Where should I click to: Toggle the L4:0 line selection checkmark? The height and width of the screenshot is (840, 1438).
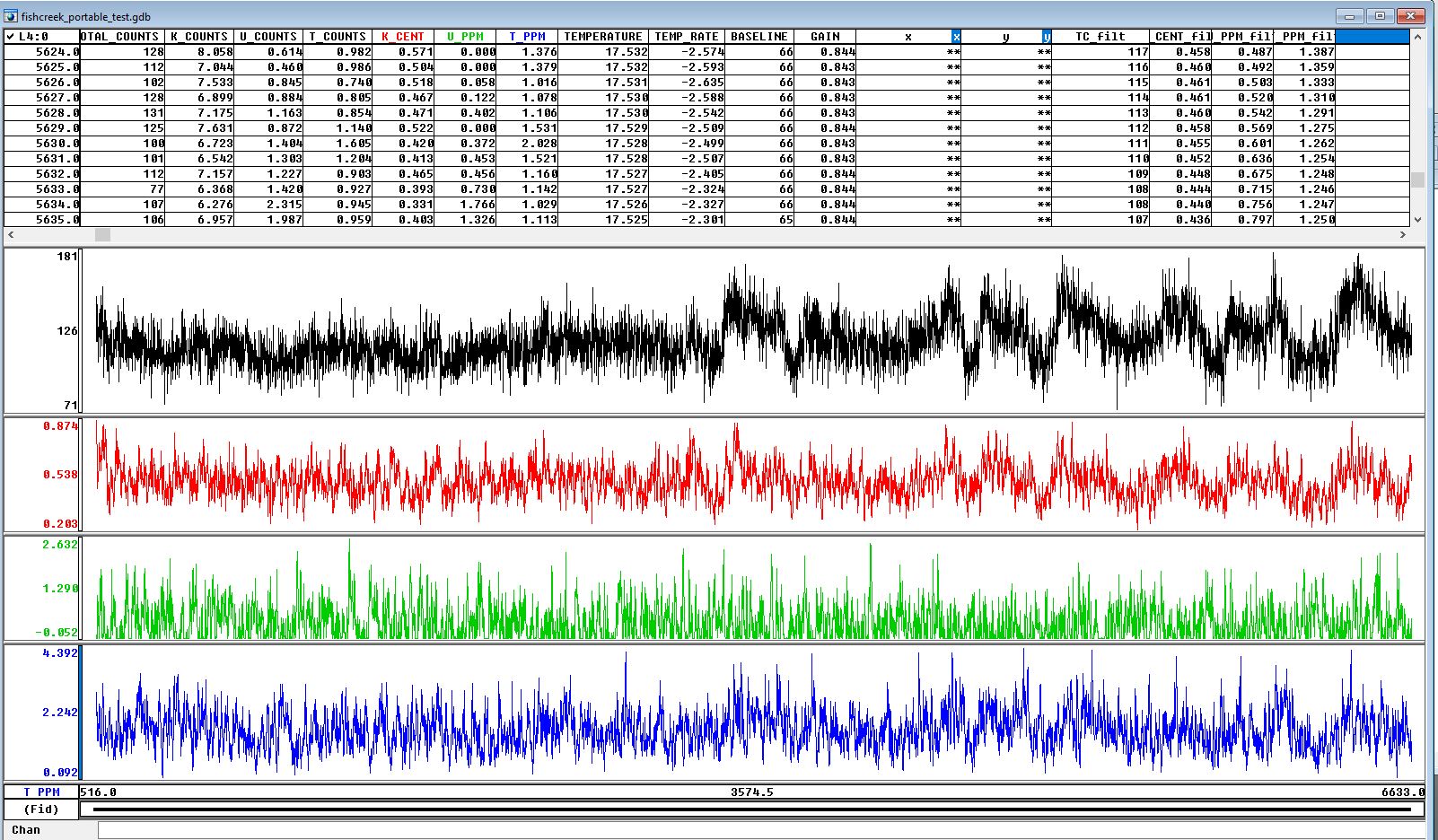click(x=11, y=37)
